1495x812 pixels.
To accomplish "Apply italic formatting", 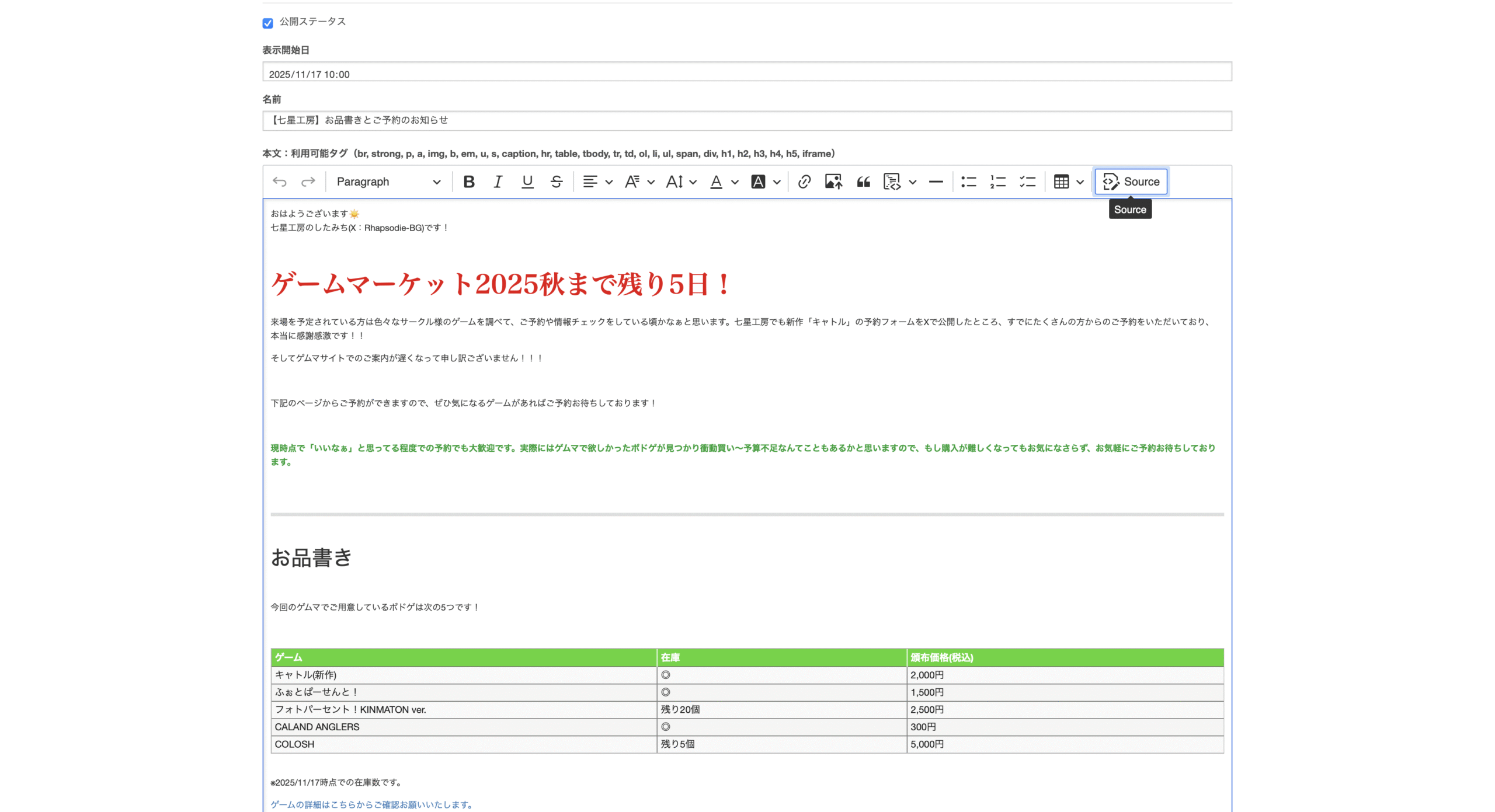I will point(498,182).
